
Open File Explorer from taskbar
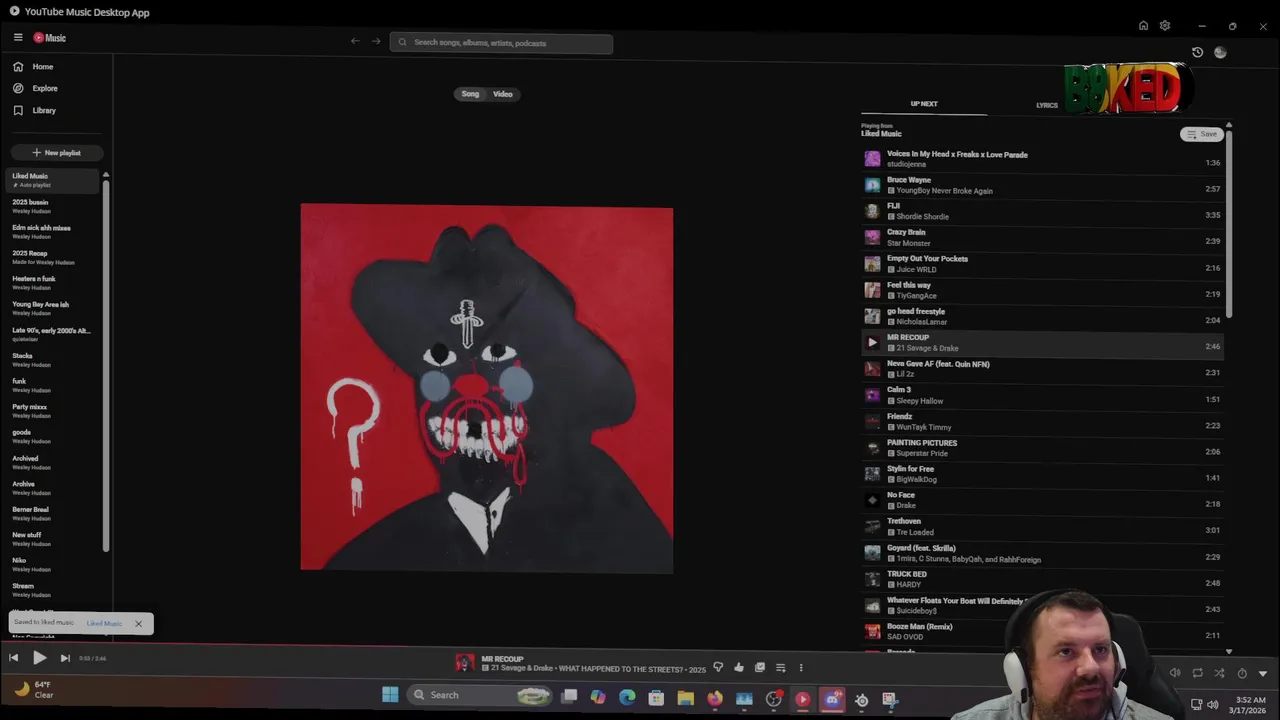(x=685, y=698)
